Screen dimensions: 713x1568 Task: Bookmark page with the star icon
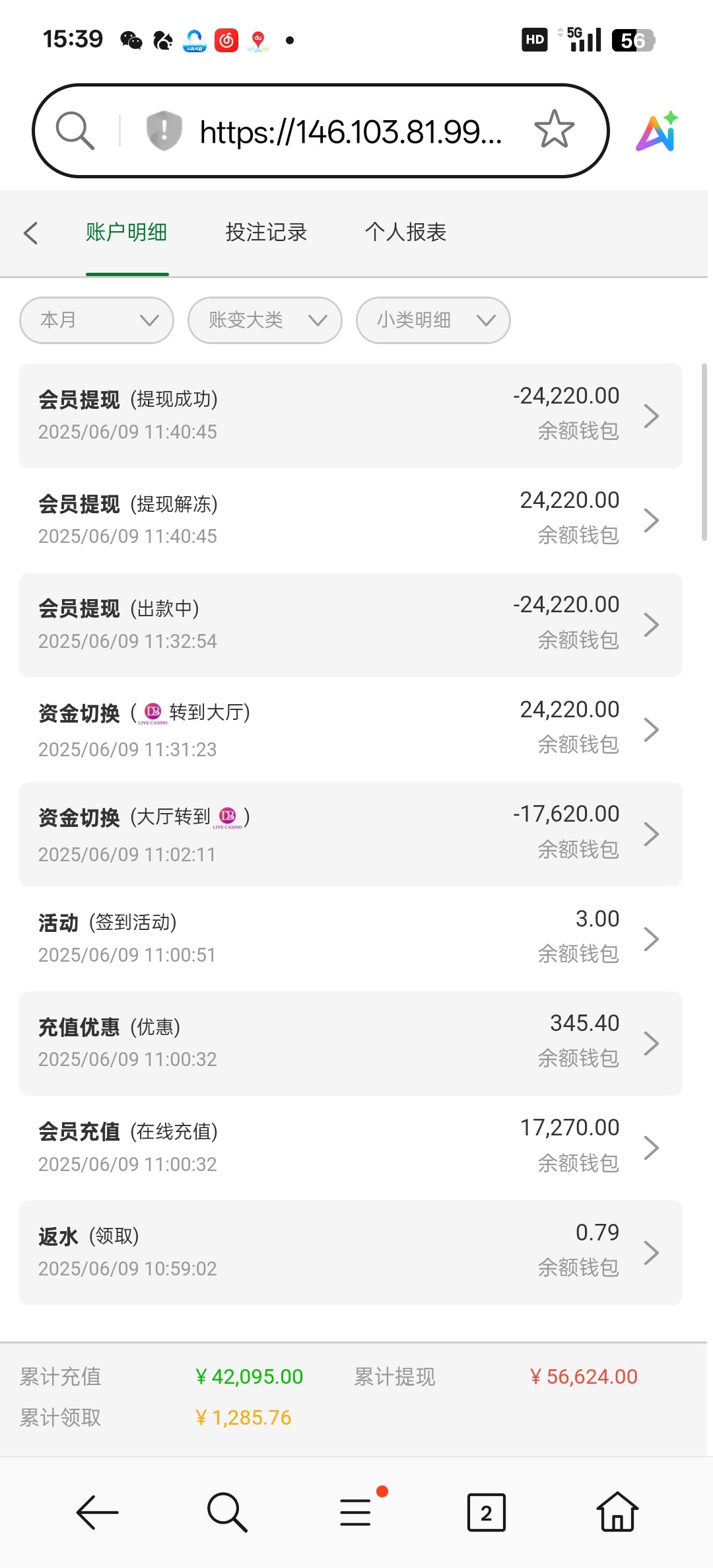click(x=554, y=129)
